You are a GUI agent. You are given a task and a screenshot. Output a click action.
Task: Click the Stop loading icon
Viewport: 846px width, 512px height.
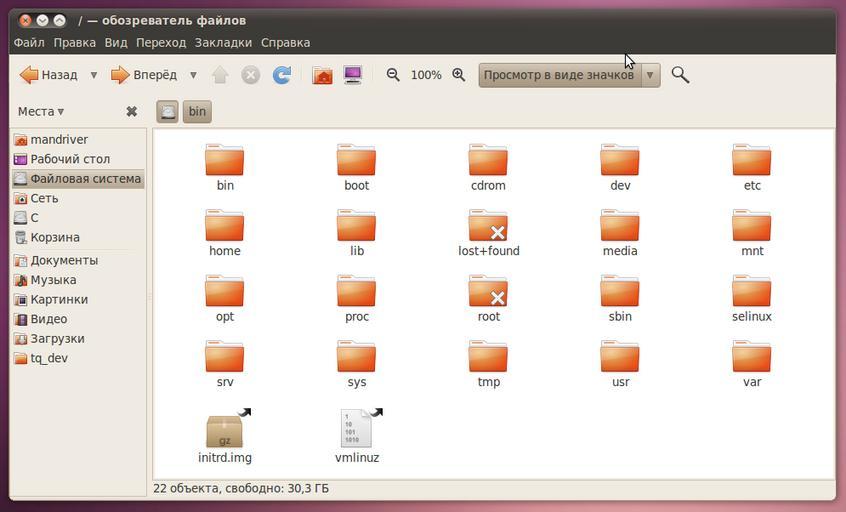(251, 75)
